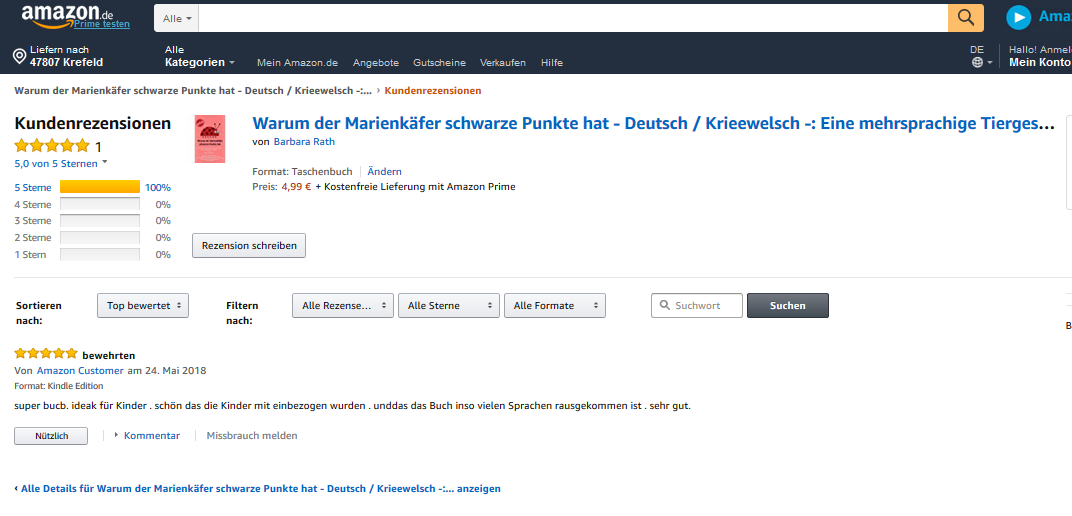This screenshot has width=1072, height=516.
Task: Open 'Mein Amazon.de' in navigation
Action: click(297, 62)
